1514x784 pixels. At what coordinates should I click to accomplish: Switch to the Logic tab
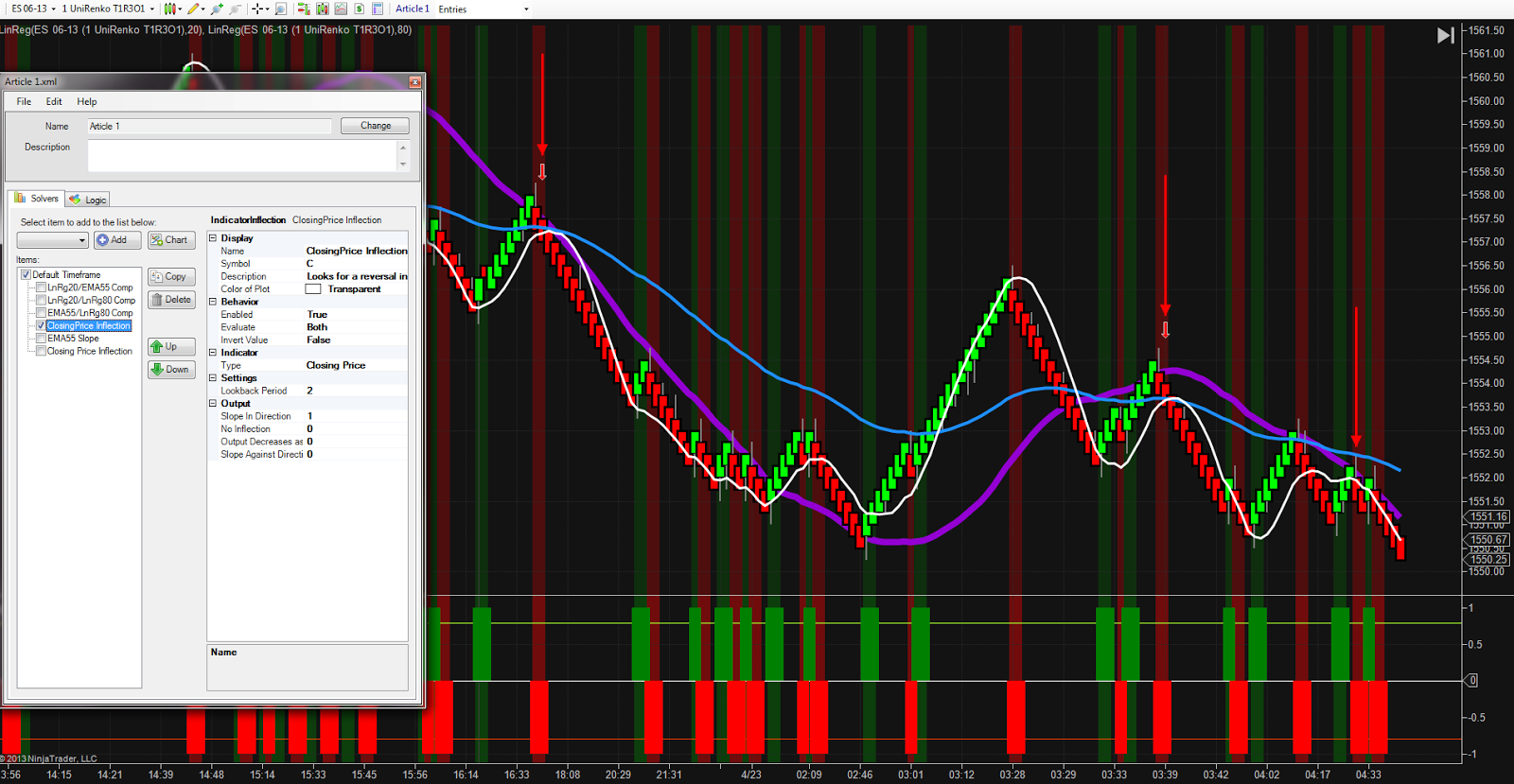[x=87, y=200]
